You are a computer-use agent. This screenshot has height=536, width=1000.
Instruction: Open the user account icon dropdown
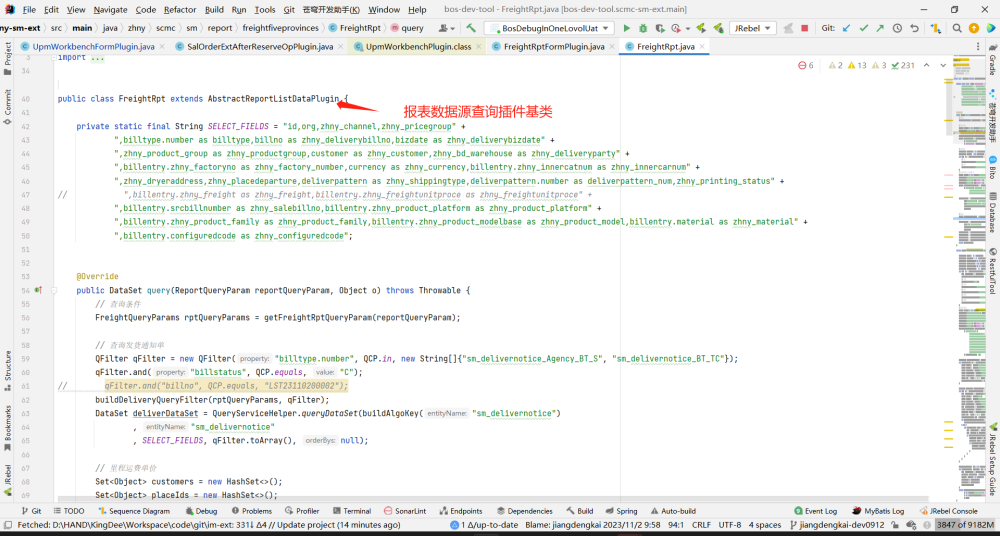(x=448, y=28)
